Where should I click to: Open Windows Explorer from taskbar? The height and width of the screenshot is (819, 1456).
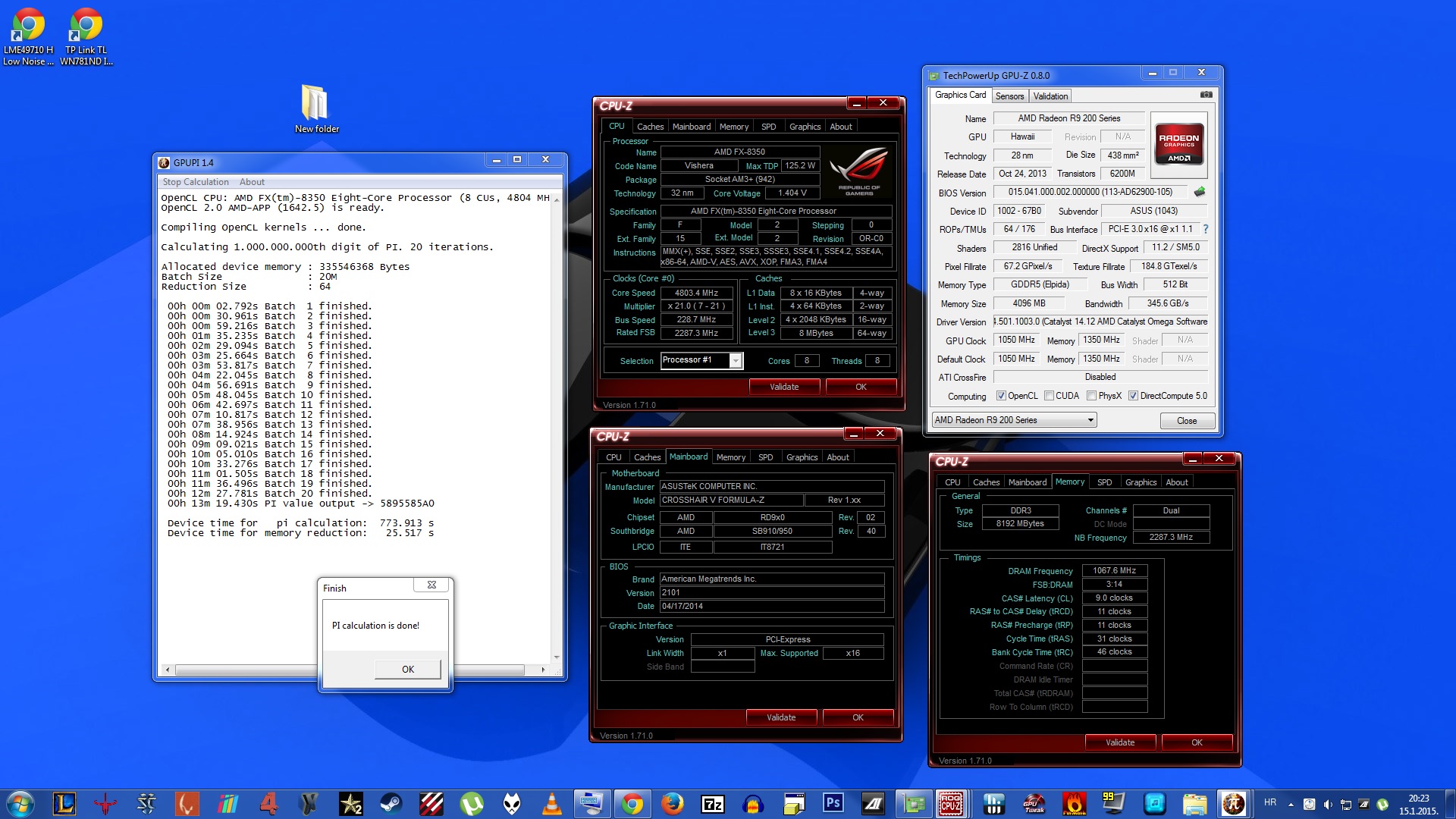pyautogui.click(x=1194, y=803)
